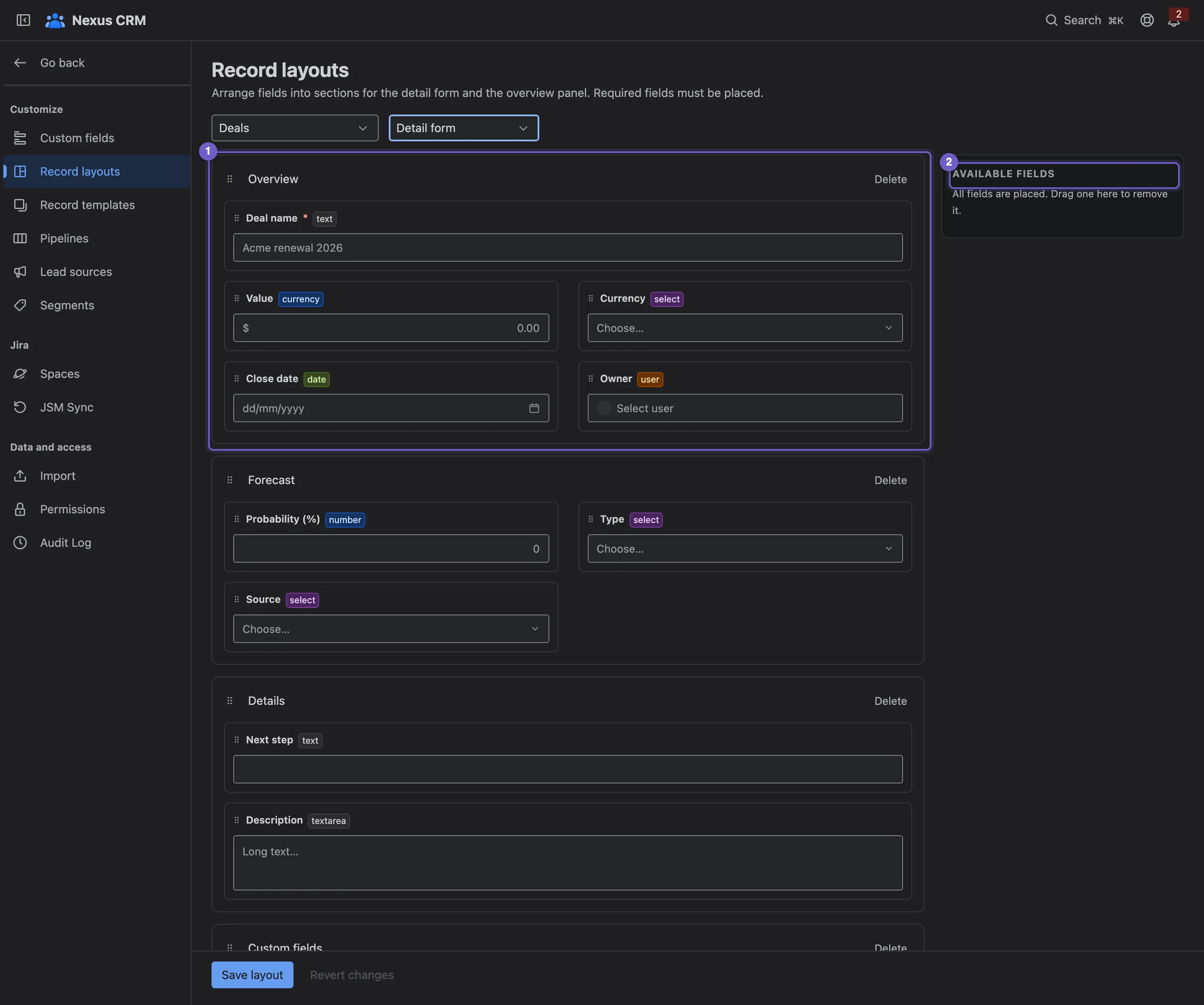Grab the Close date field drag handle
The width and height of the screenshot is (1204, 1005).
237,378
